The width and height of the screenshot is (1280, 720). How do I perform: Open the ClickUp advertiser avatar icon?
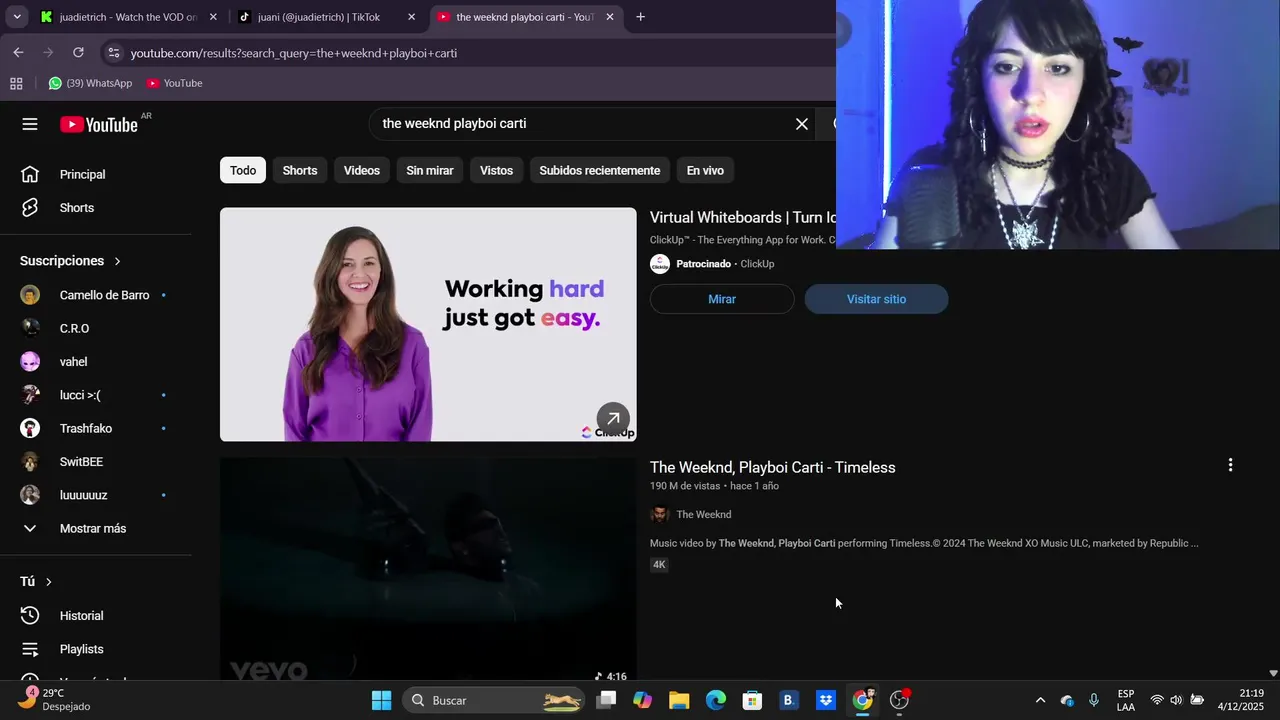tap(660, 264)
